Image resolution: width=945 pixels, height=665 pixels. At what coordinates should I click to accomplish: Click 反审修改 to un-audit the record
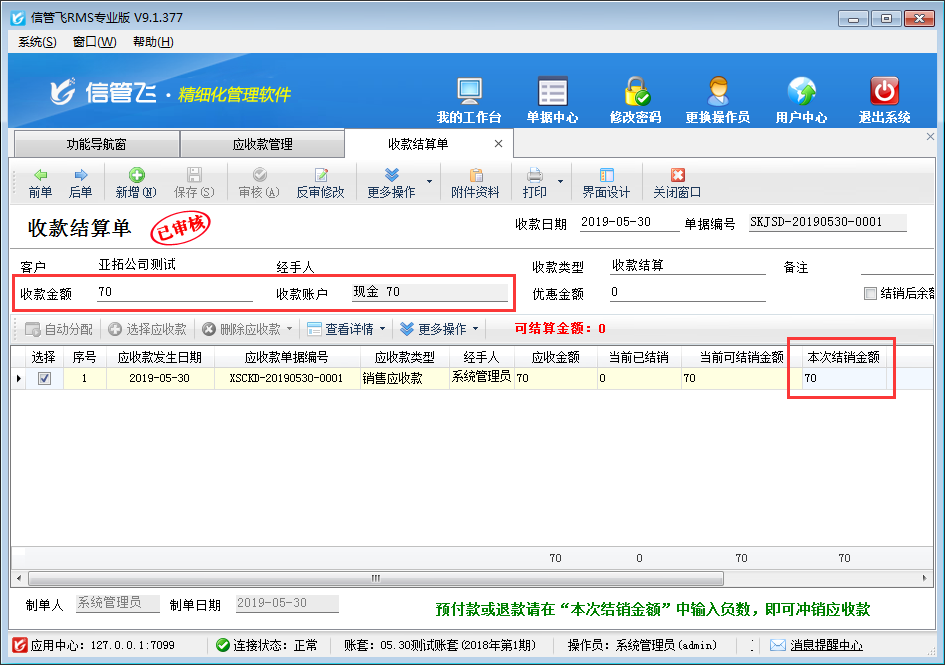320,183
